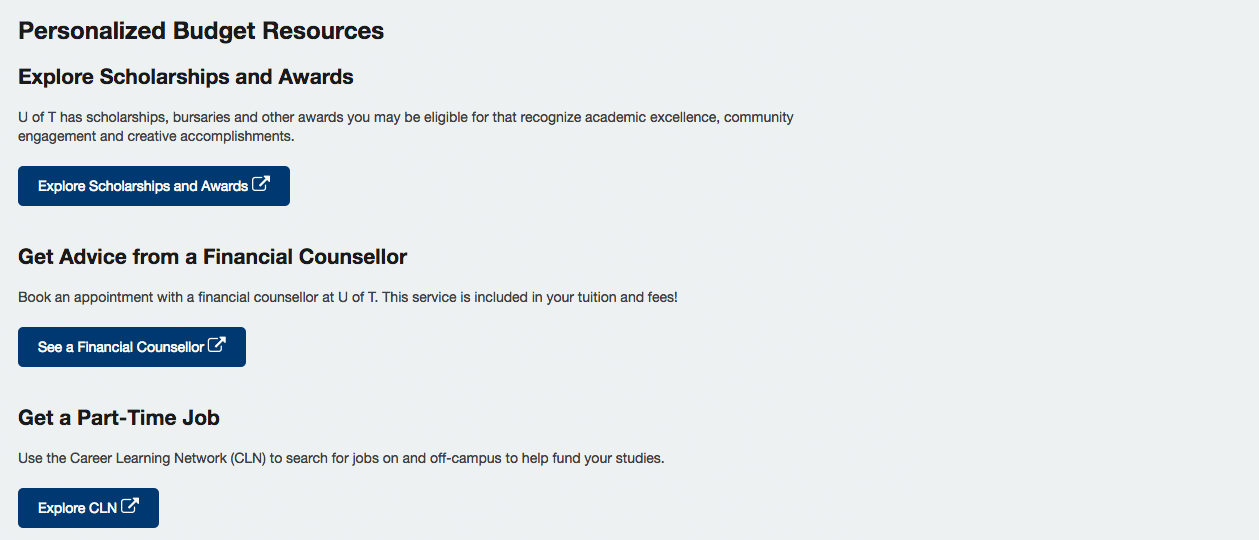Select the Get a Part-Time Job heading
Image resolution: width=1259 pixels, height=540 pixels.
pos(119,418)
